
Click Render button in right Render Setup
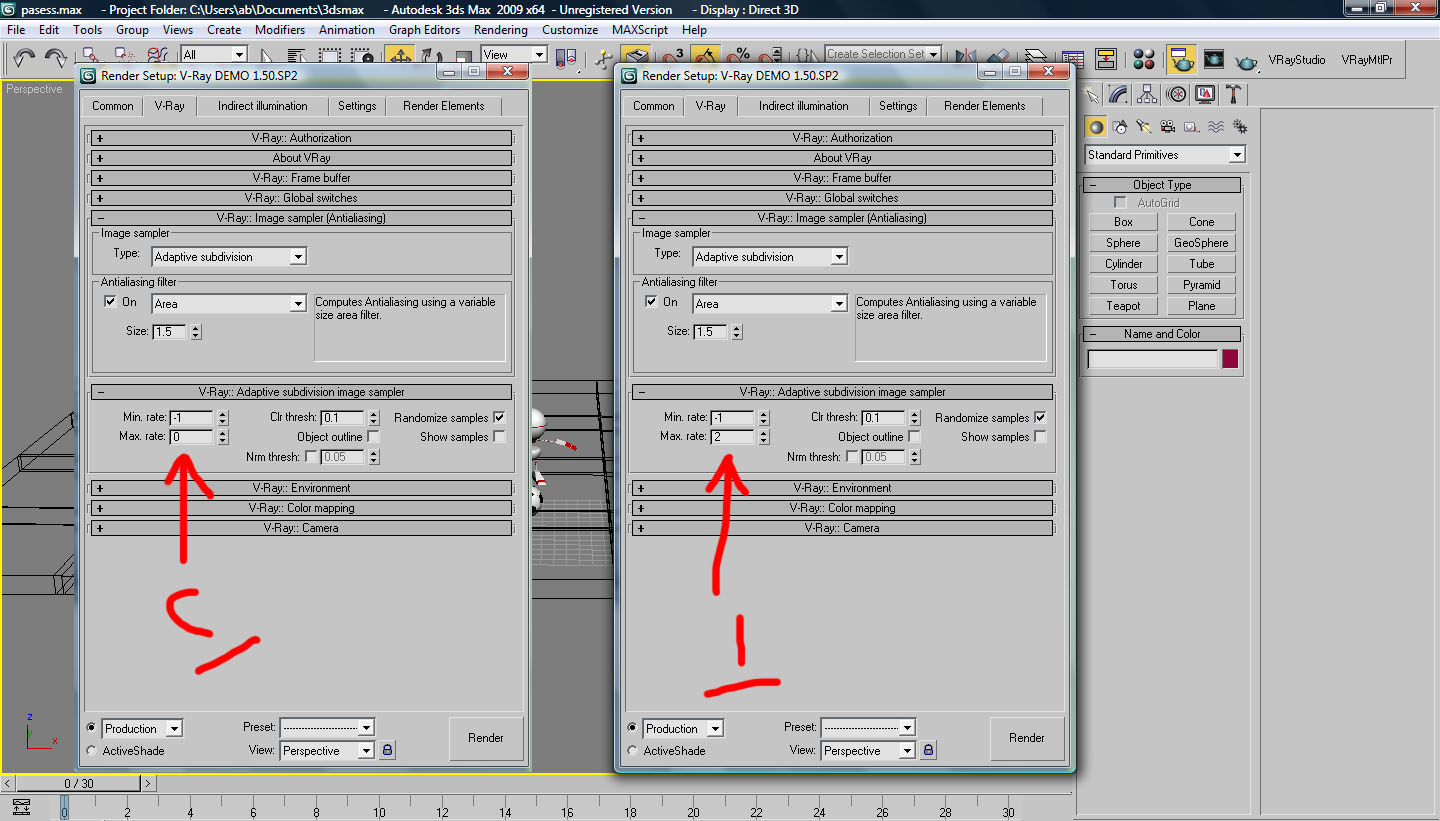click(1027, 738)
